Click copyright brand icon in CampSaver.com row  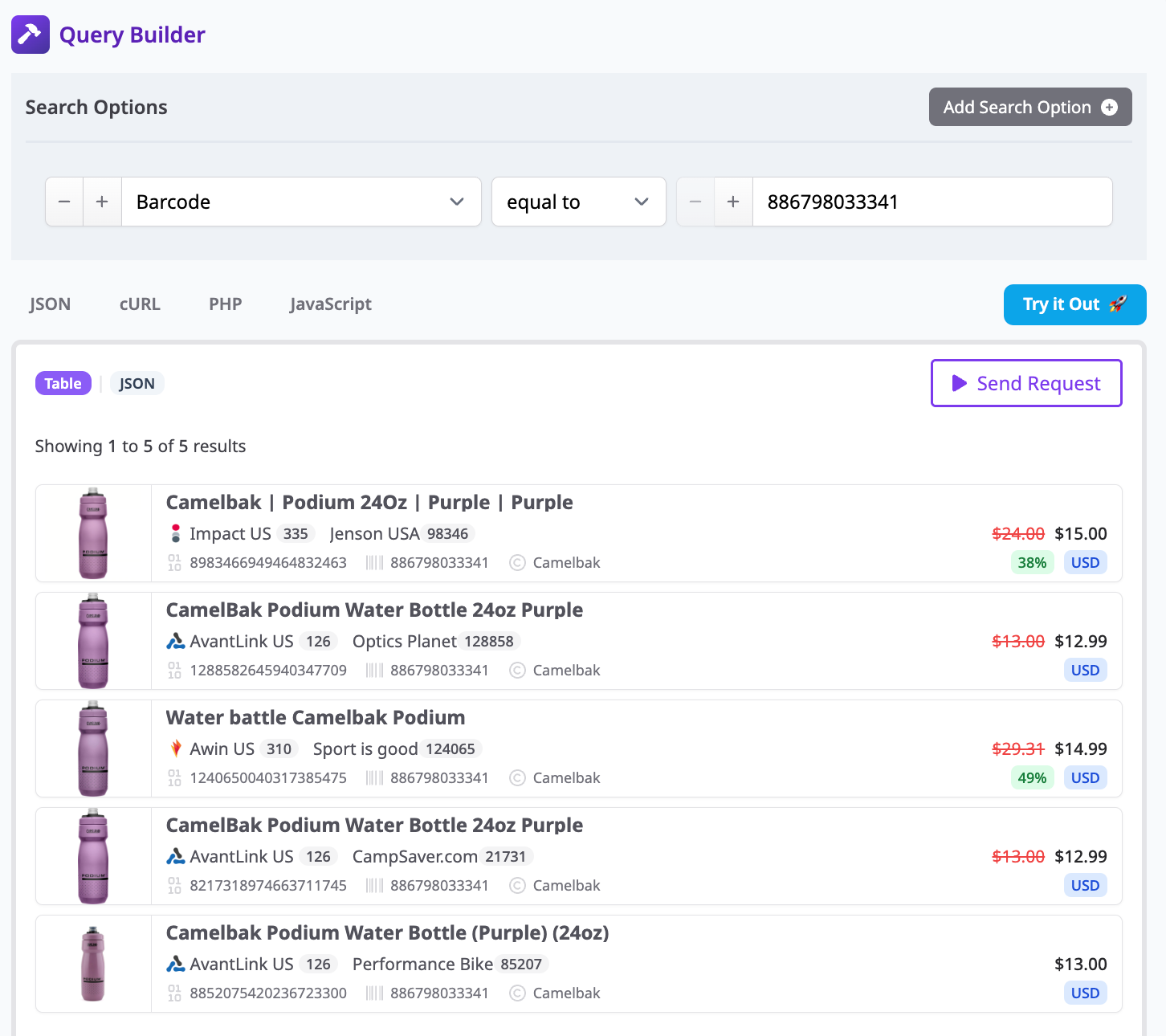(518, 885)
